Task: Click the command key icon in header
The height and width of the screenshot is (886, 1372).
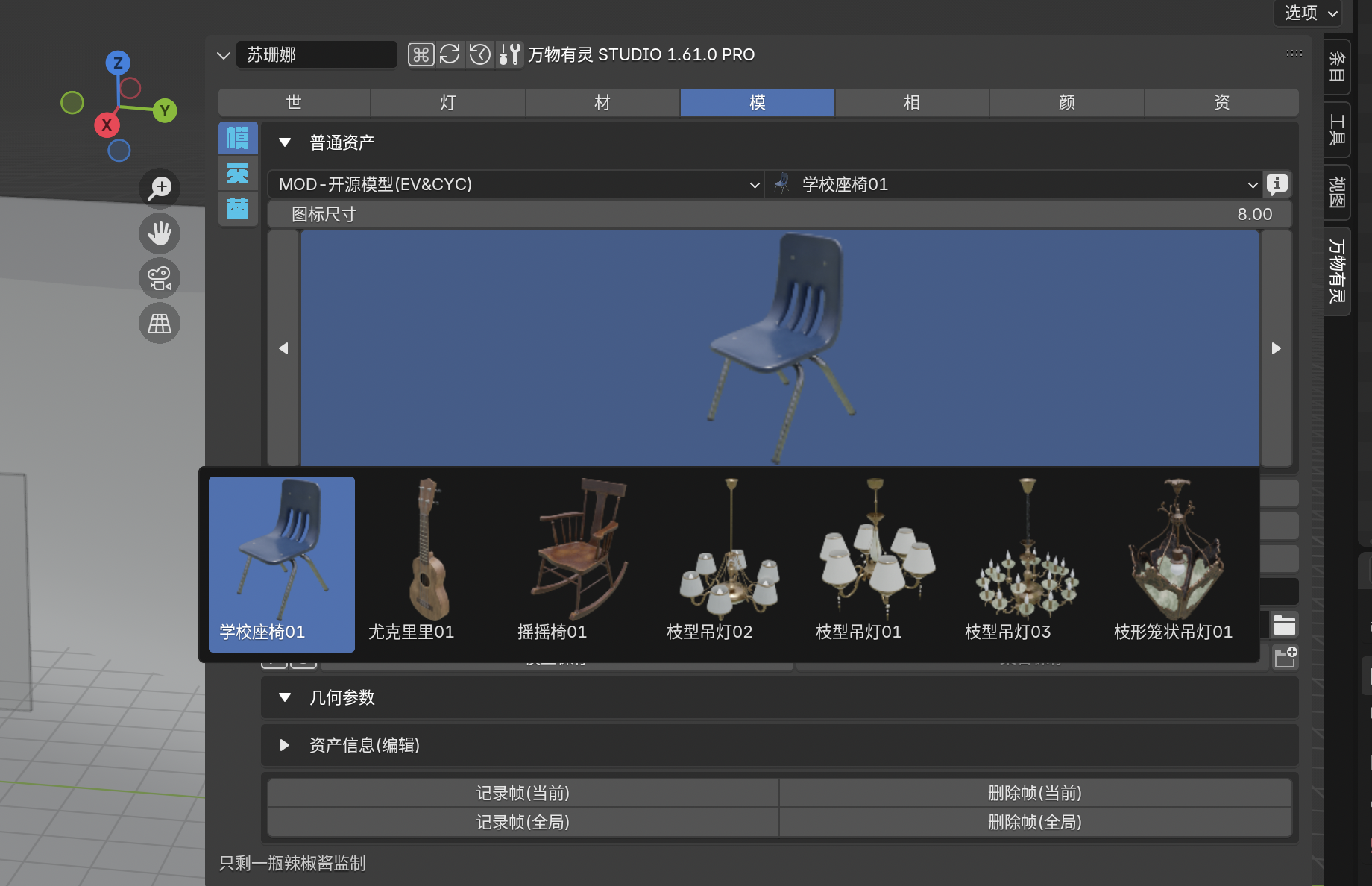Action: point(421,54)
